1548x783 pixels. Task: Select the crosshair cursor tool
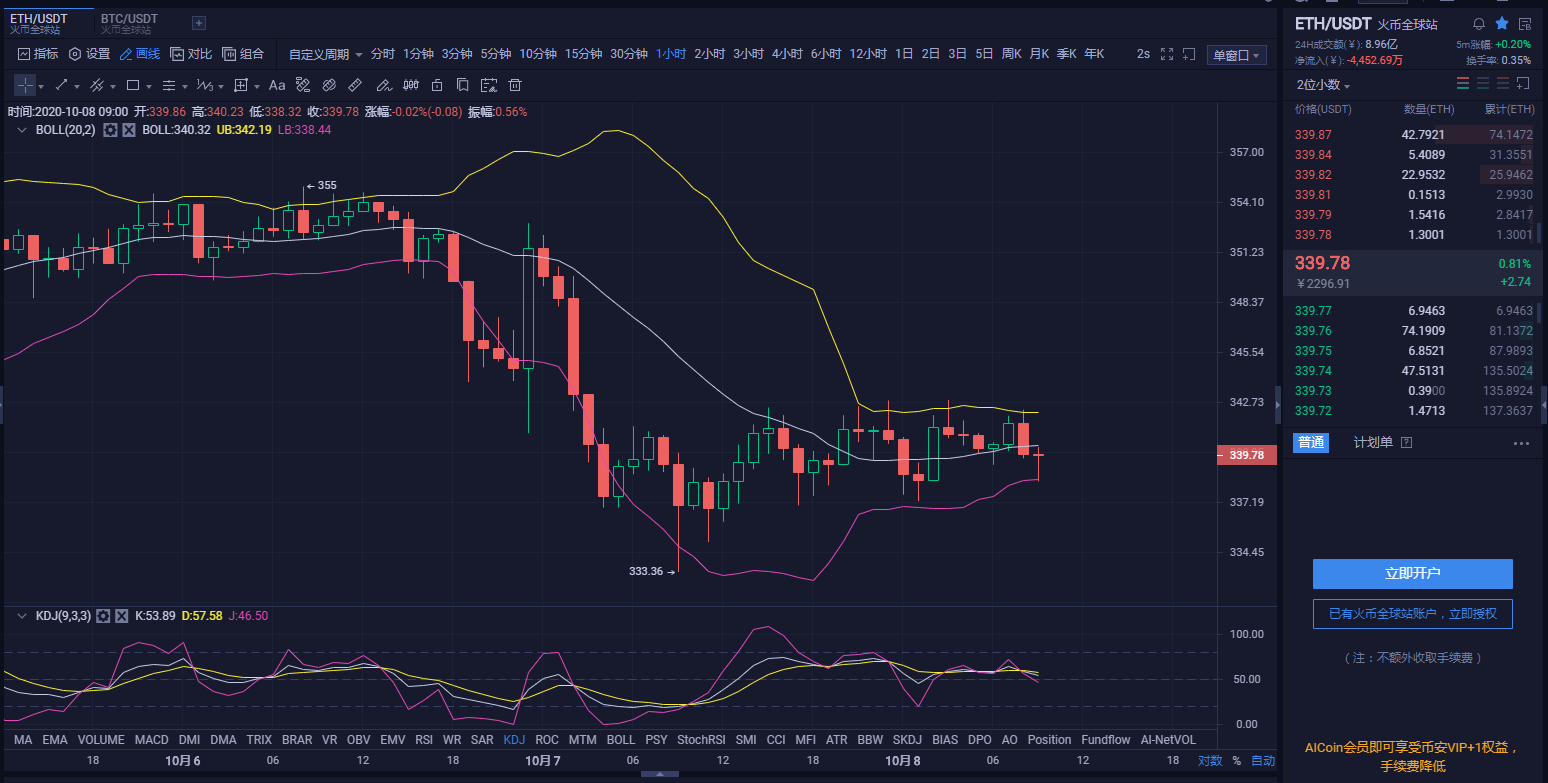pyautogui.click(x=25, y=85)
